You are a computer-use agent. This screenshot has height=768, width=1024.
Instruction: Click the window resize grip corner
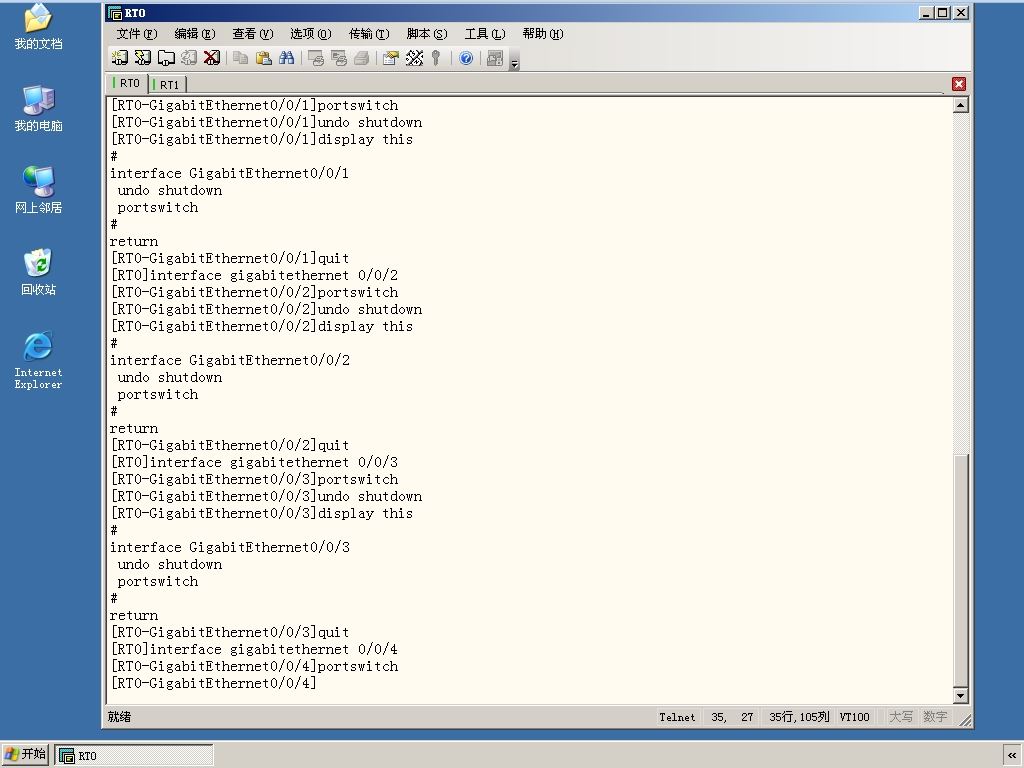pos(964,720)
